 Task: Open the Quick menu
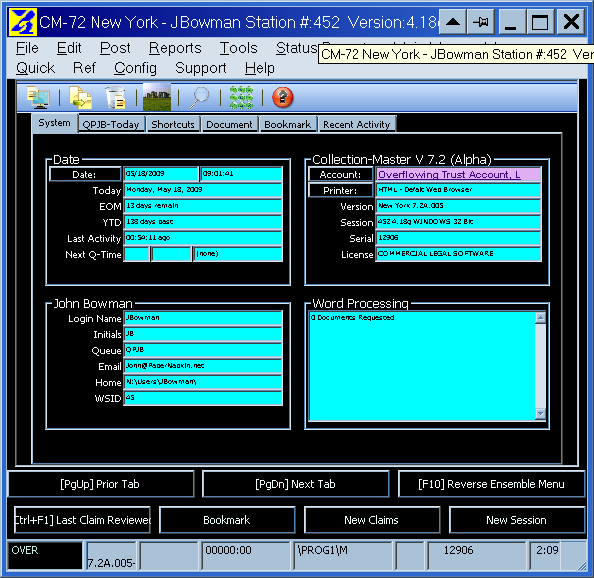[x=36, y=68]
